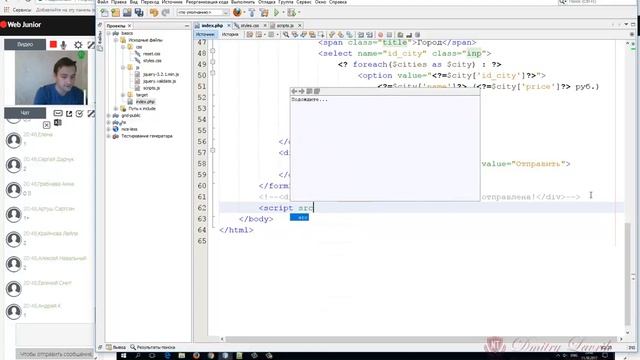Click the Debug Project icon
This screenshot has height=360, width=640.
point(291,13)
